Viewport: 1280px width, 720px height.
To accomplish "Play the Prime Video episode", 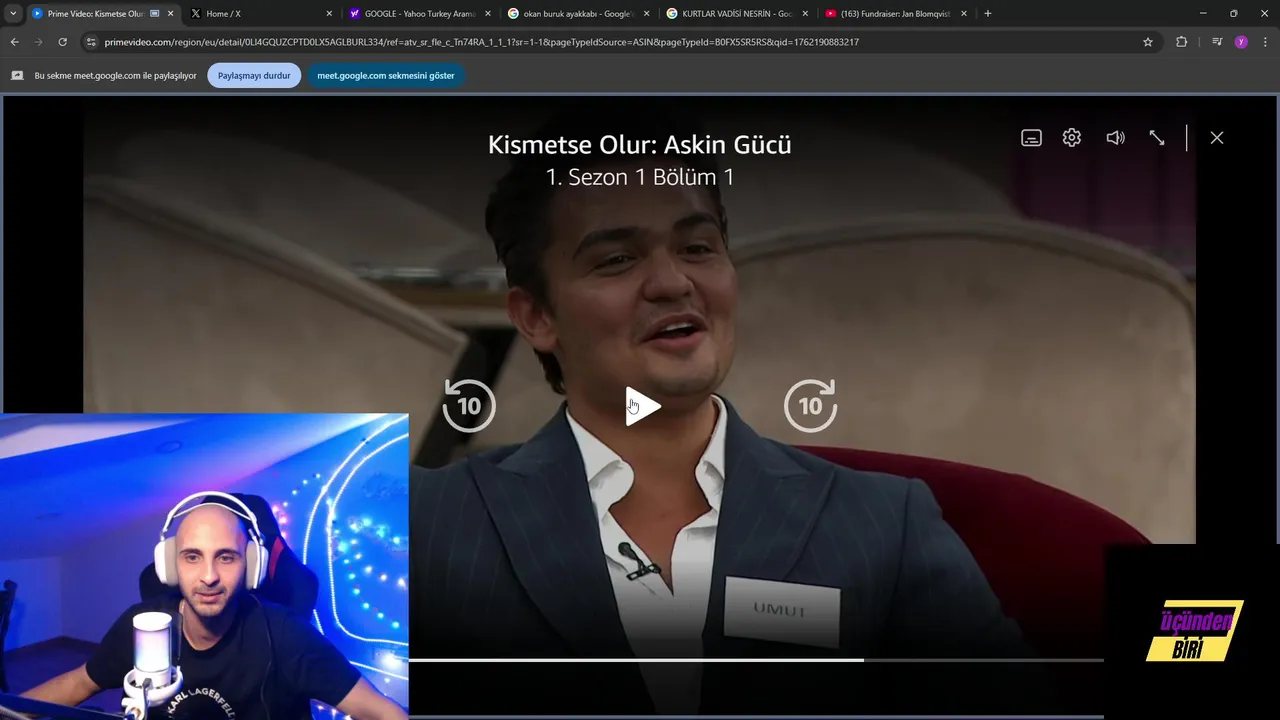I will pyautogui.click(x=642, y=406).
